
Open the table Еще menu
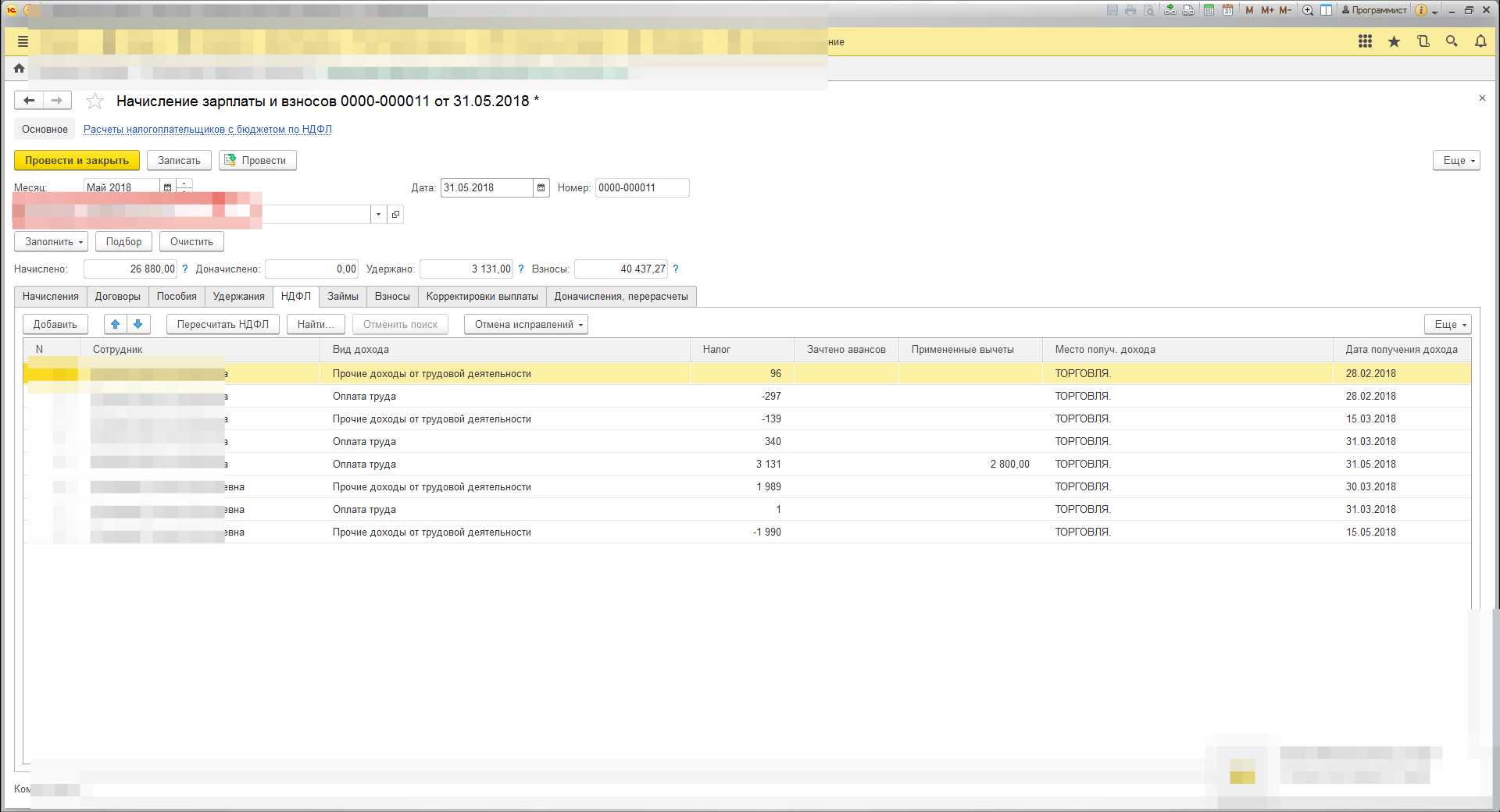[x=1451, y=325]
